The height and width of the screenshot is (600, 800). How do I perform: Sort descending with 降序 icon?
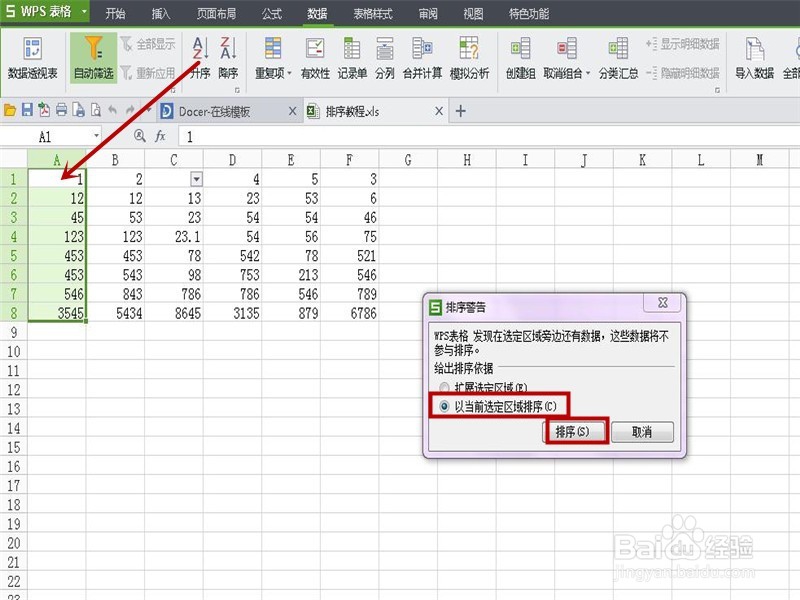coord(228,59)
